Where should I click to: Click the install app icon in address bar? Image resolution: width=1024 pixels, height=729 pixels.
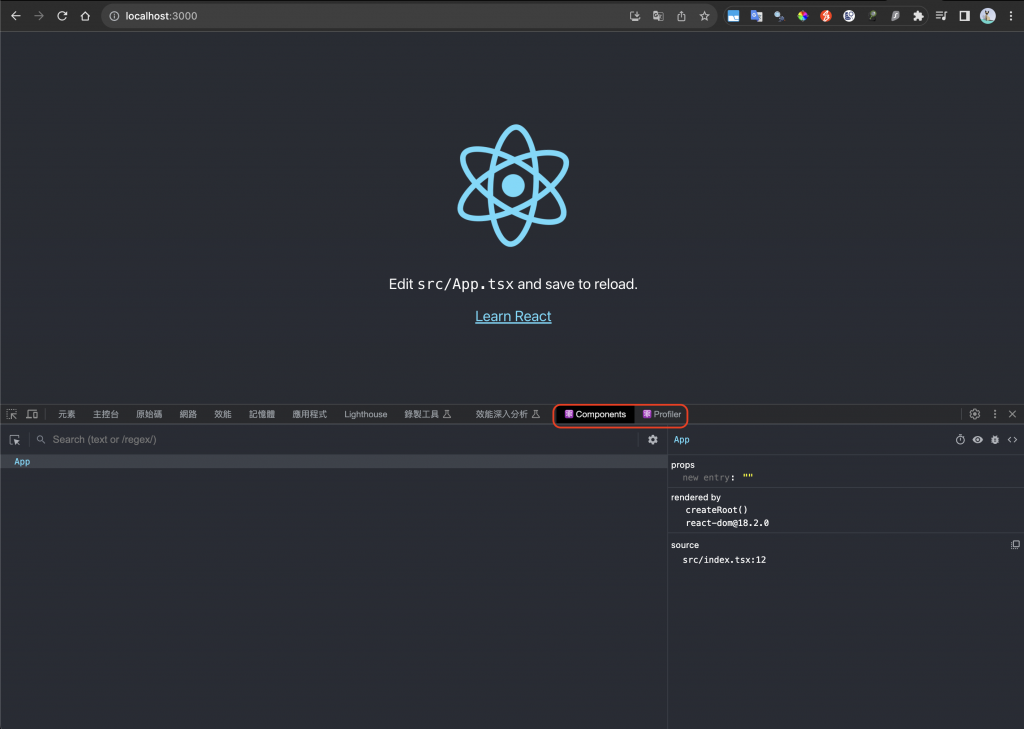click(x=635, y=16)
